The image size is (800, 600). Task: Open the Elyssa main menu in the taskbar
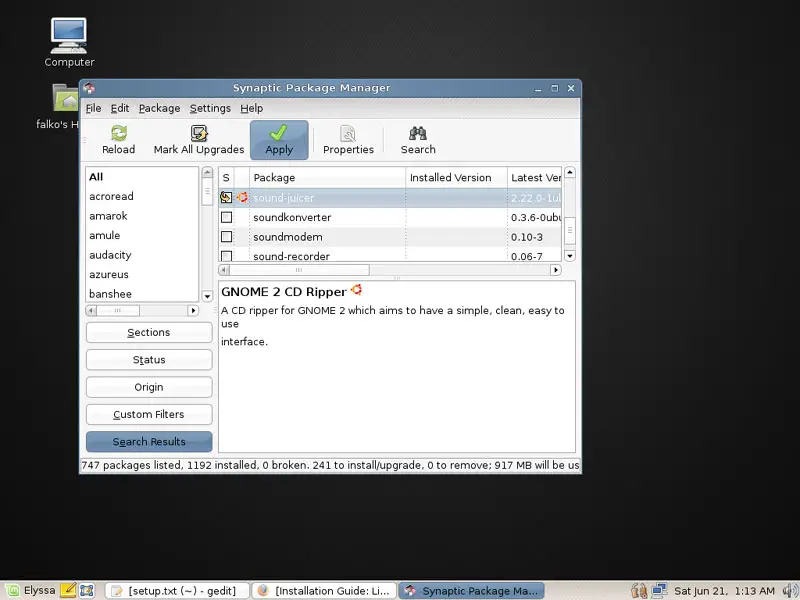click(x=30, y=590)
